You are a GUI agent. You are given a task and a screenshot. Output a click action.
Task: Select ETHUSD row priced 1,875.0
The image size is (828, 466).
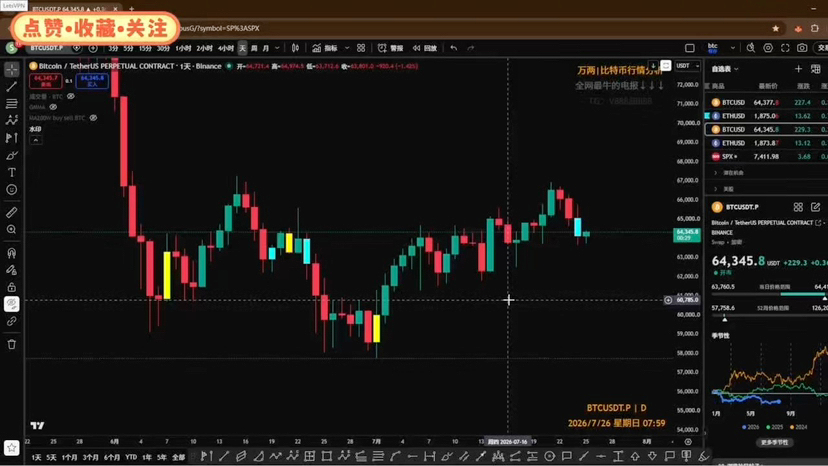(767, 116)
